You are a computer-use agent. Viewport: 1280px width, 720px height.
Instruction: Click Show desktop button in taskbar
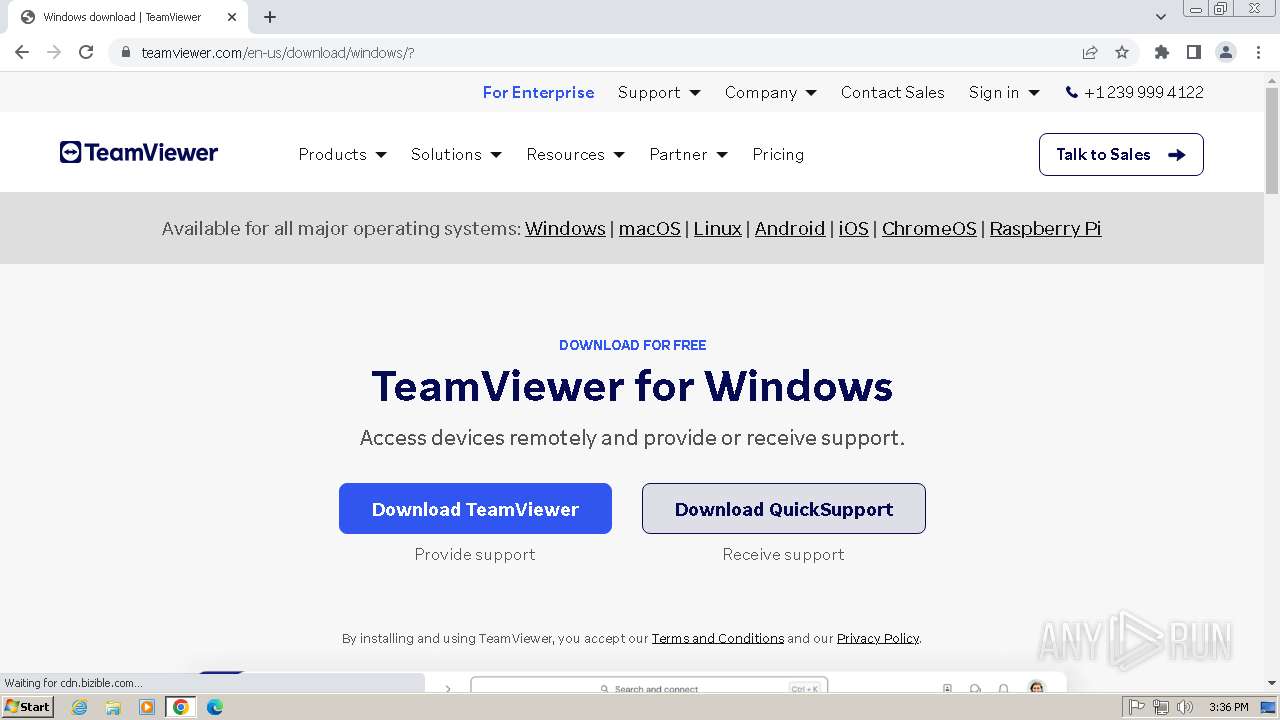pos(1269,707)
